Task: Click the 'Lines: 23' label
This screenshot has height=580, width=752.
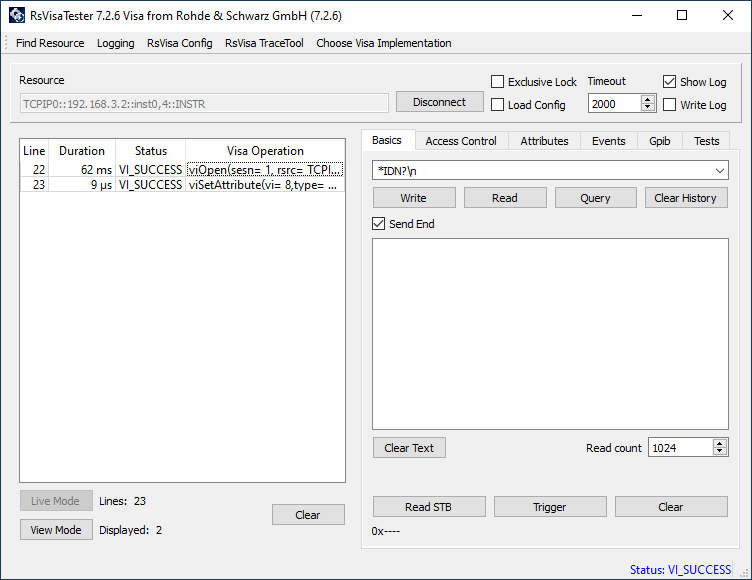Action: click(x=122, y=501)
